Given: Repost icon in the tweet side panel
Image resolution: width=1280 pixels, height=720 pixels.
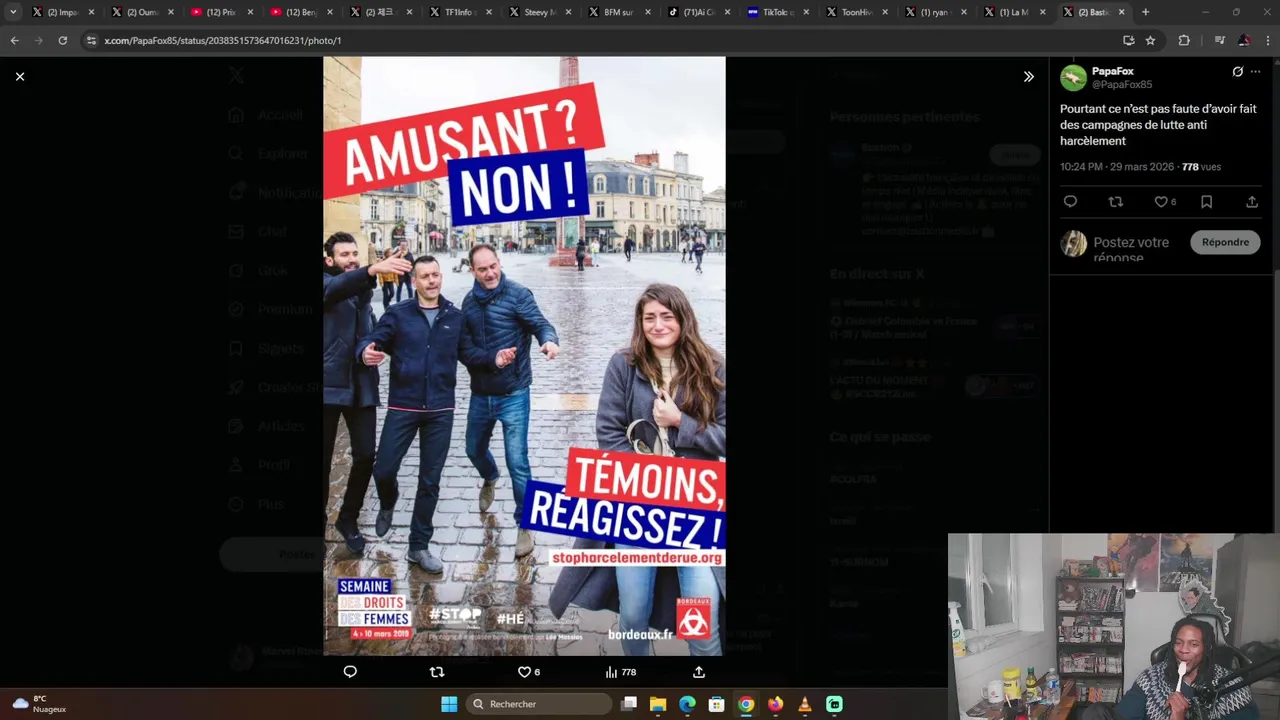Looking at the screenshot, I should [x=1116, y=202].
